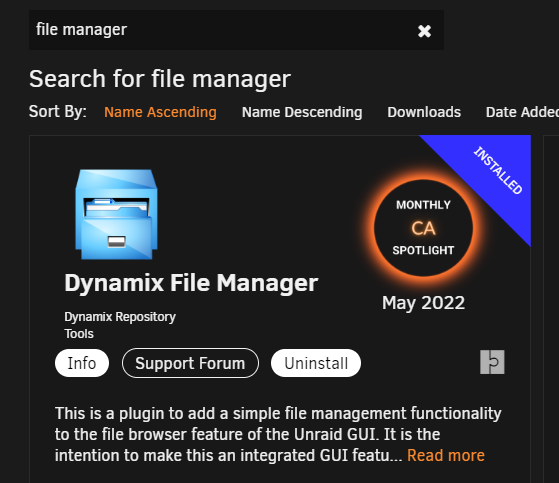
Task: Sort results by Downloads
Action: [424, 112]
